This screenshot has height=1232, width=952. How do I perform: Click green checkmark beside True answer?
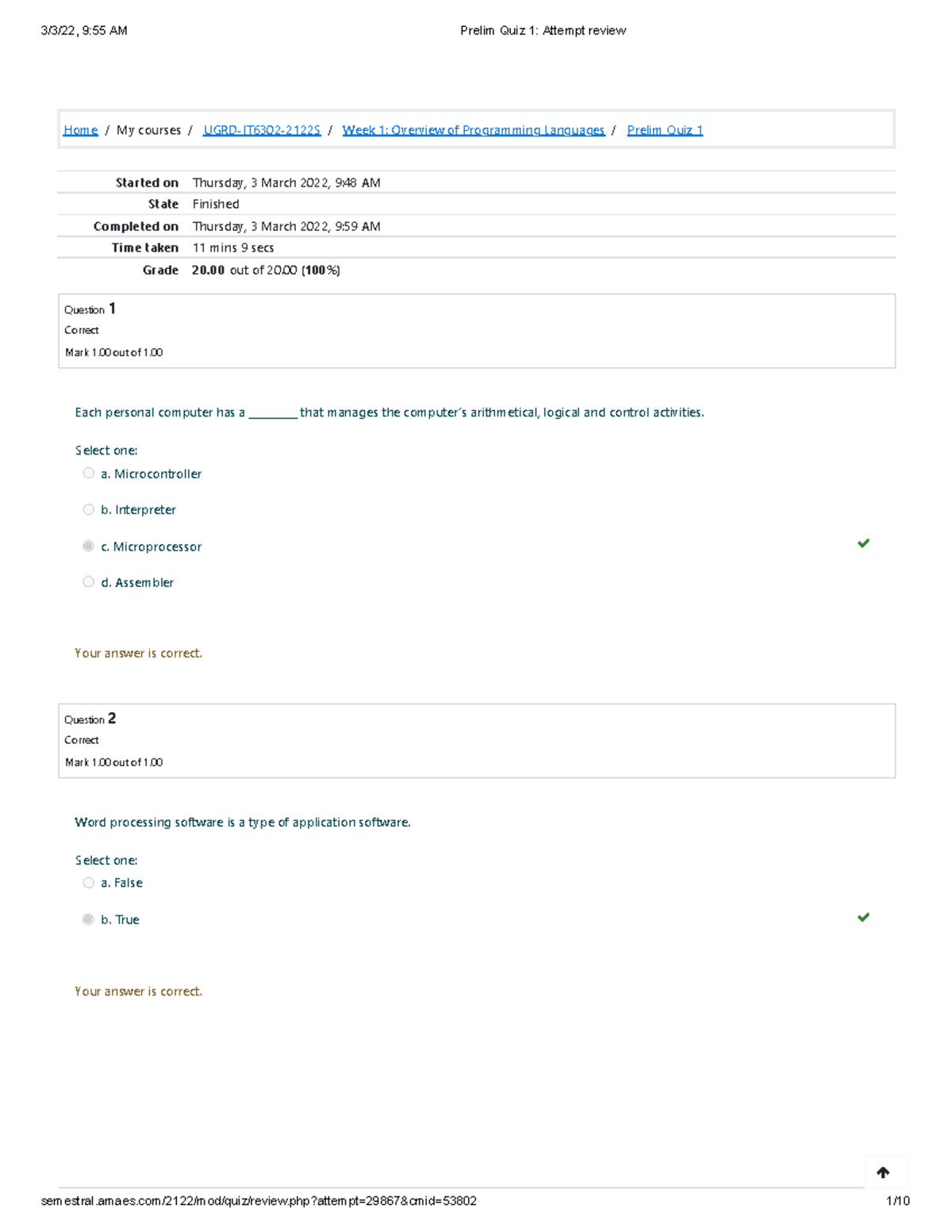coord(863,918)
